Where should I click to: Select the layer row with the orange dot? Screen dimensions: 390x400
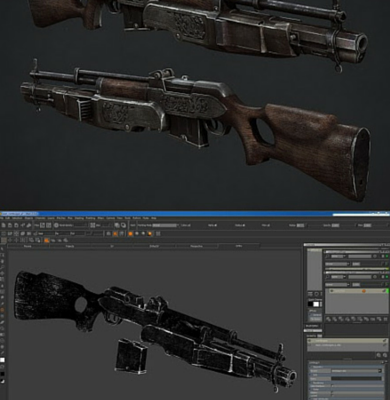click(x=358, y=291)
